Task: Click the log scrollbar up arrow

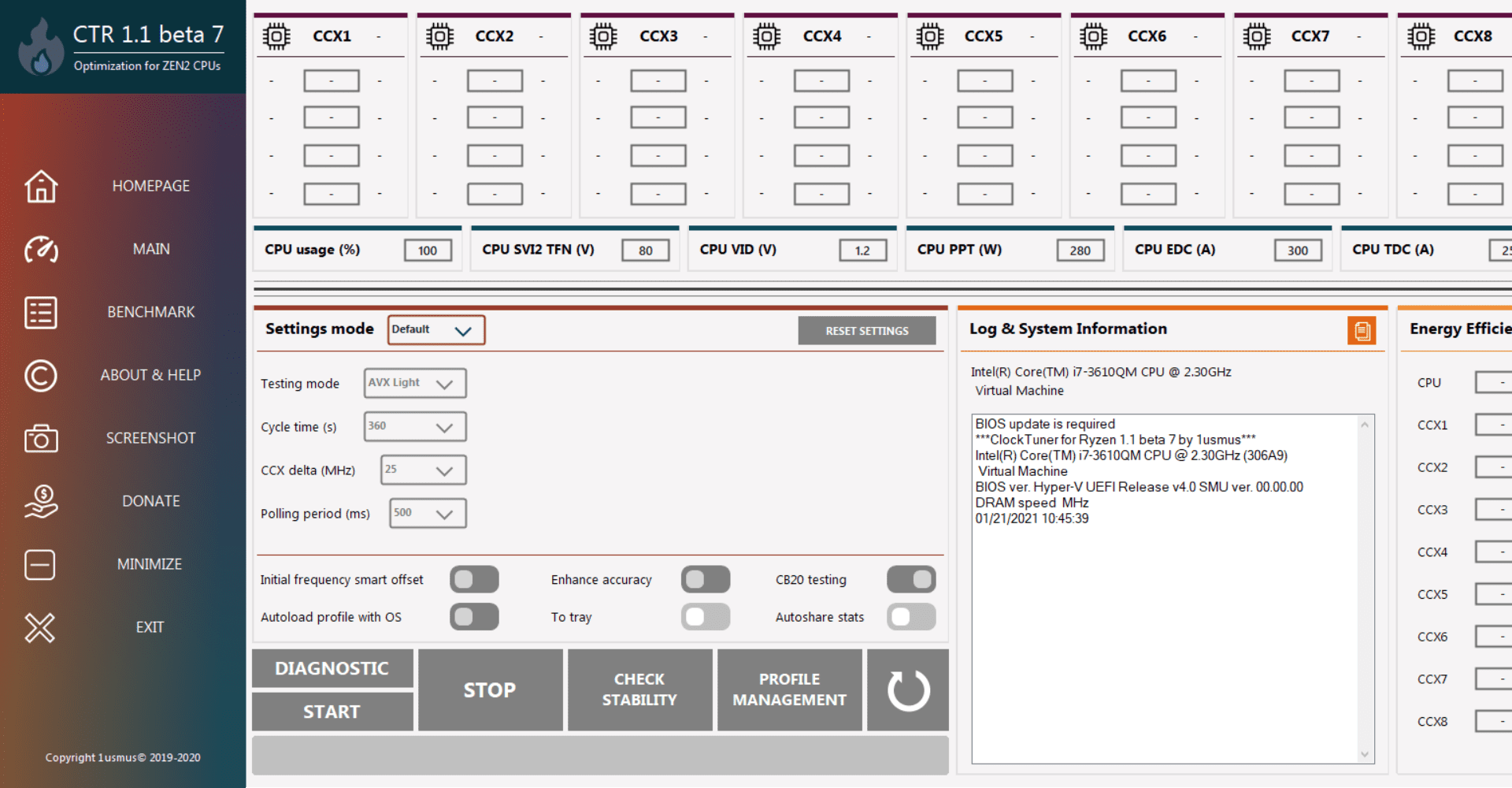Action: coord(1366,425)
